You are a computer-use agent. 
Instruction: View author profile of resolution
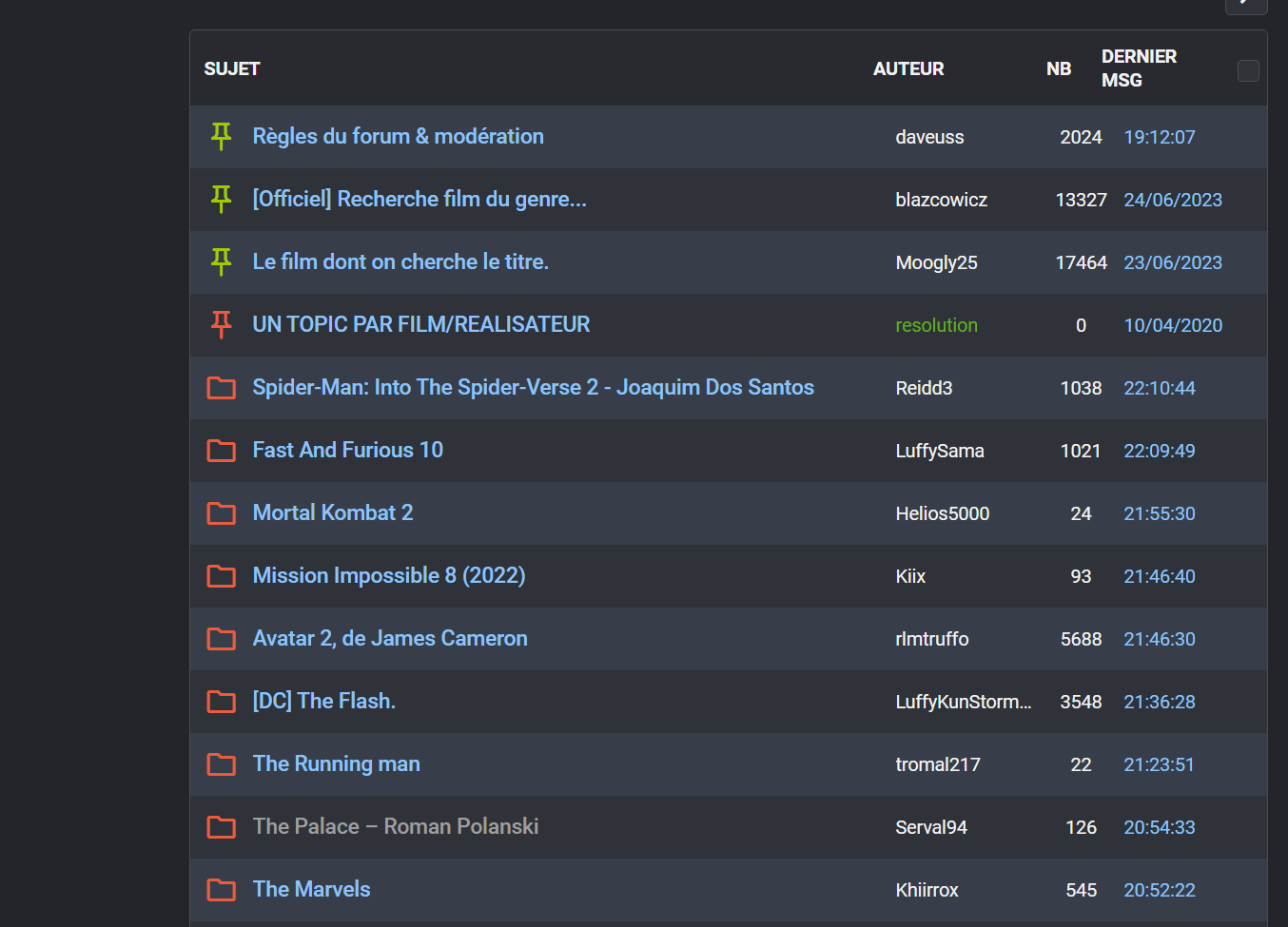coord(936,325)
